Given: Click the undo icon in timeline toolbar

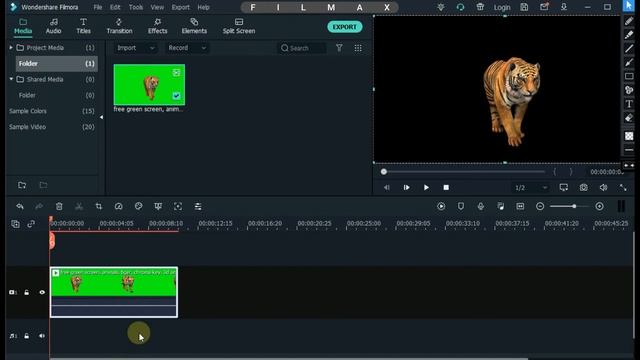Looking at the screenshot, I should pyautogui.click(x=20, y=207).
